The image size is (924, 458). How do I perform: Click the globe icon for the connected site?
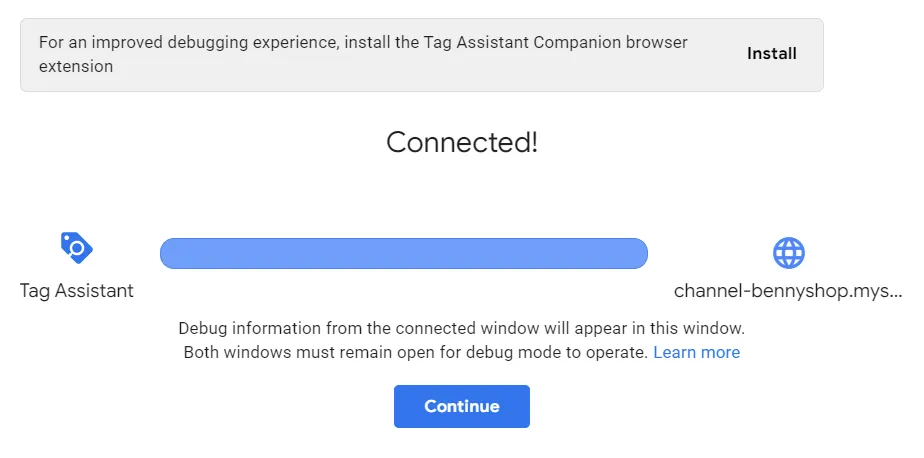(788, 252)
